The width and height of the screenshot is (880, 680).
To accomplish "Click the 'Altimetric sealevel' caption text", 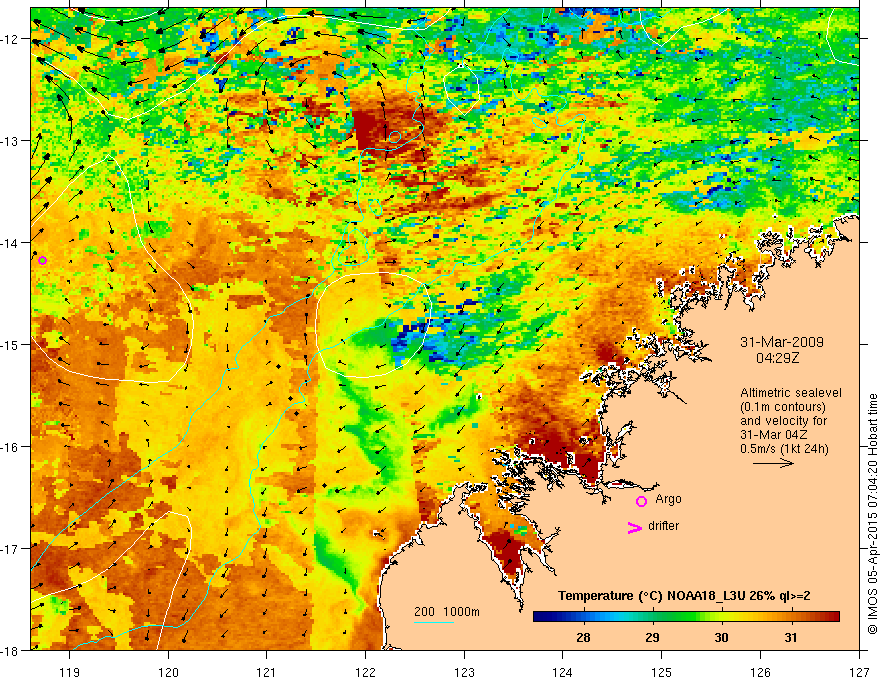I will pyautogui.click(x=791, y=393).
